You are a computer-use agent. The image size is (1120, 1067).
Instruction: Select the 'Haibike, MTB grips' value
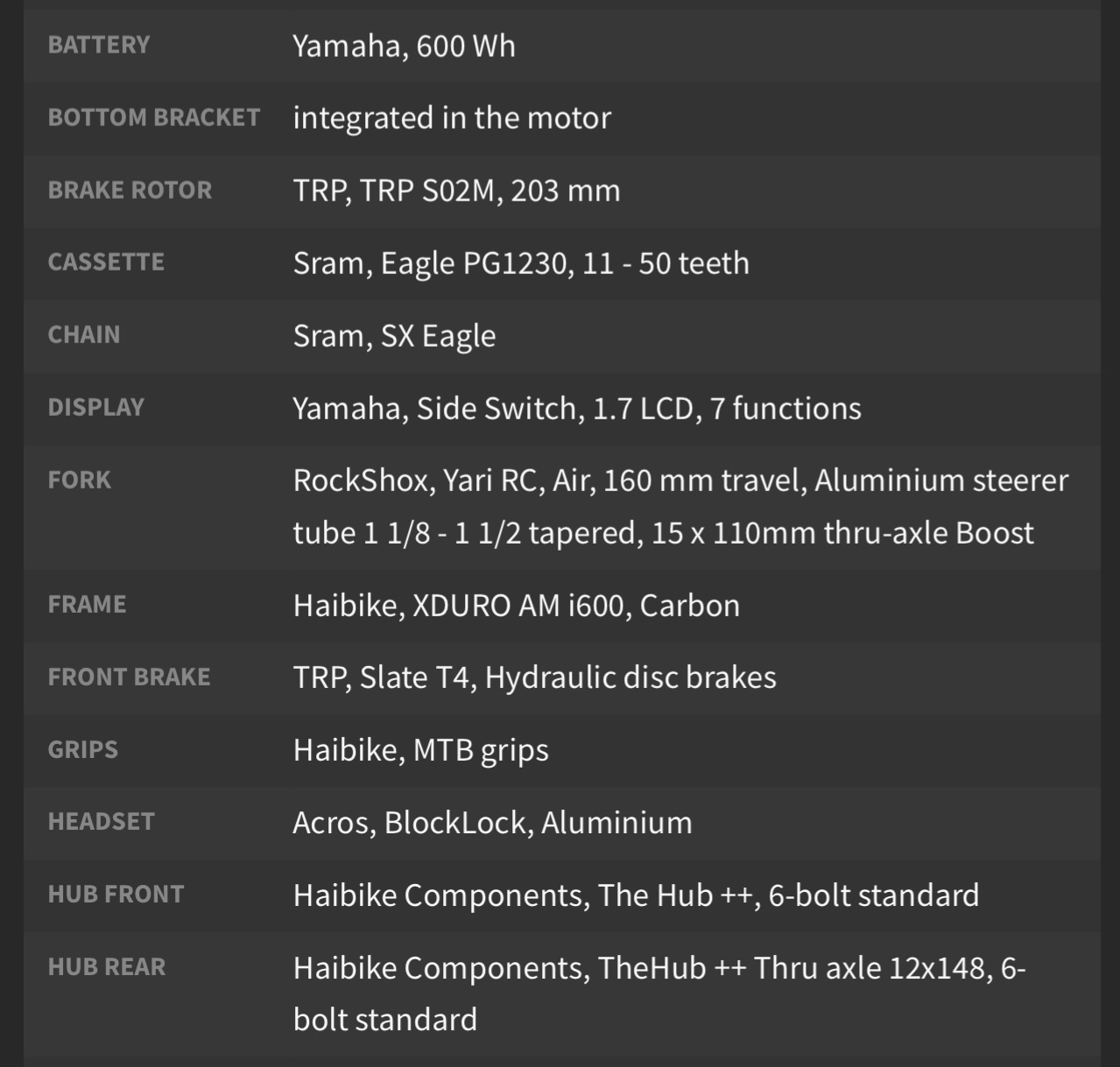pyautogui.click(x=420, y=750)
